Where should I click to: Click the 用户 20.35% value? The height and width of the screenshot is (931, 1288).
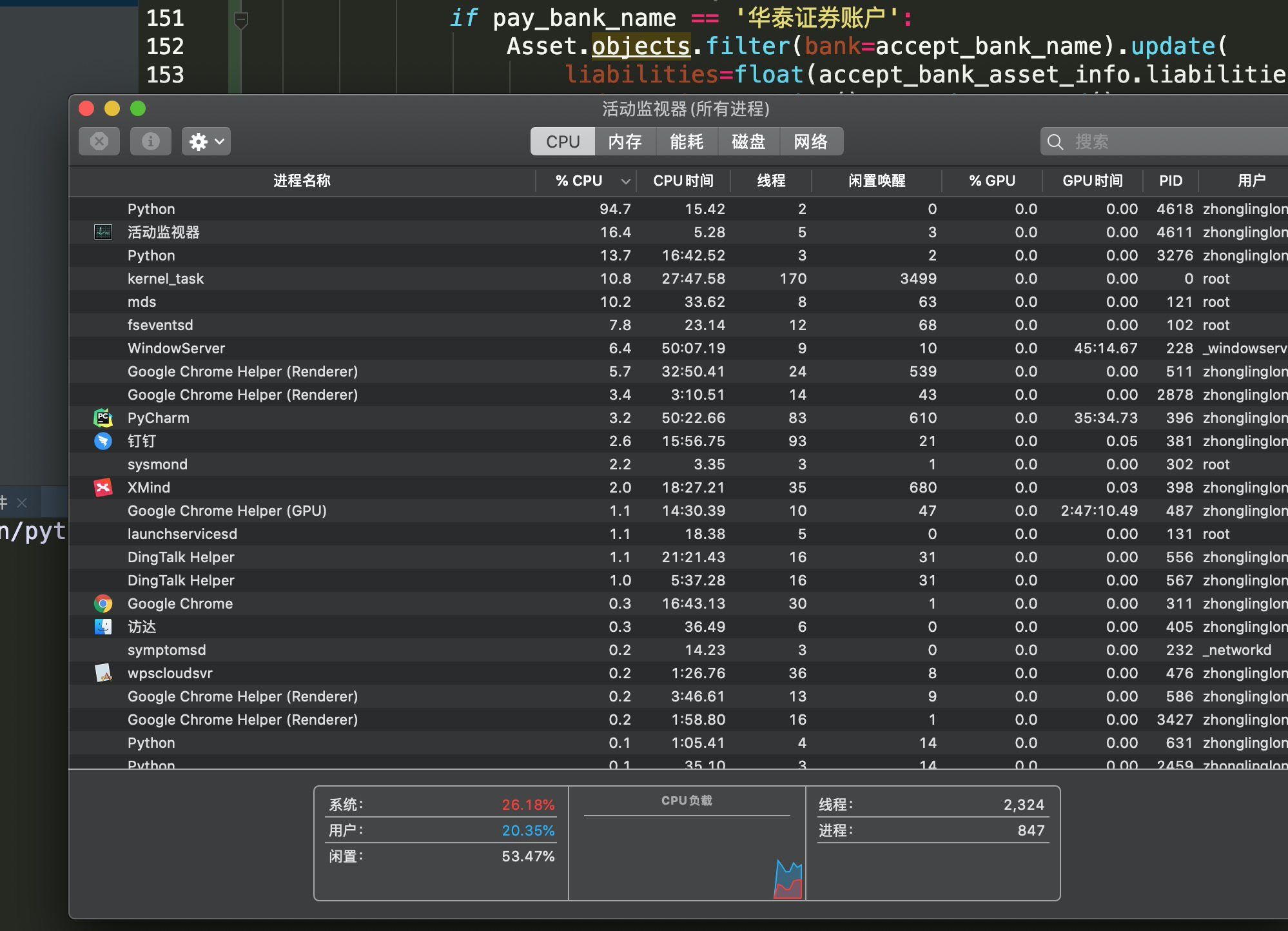[528, 830]
